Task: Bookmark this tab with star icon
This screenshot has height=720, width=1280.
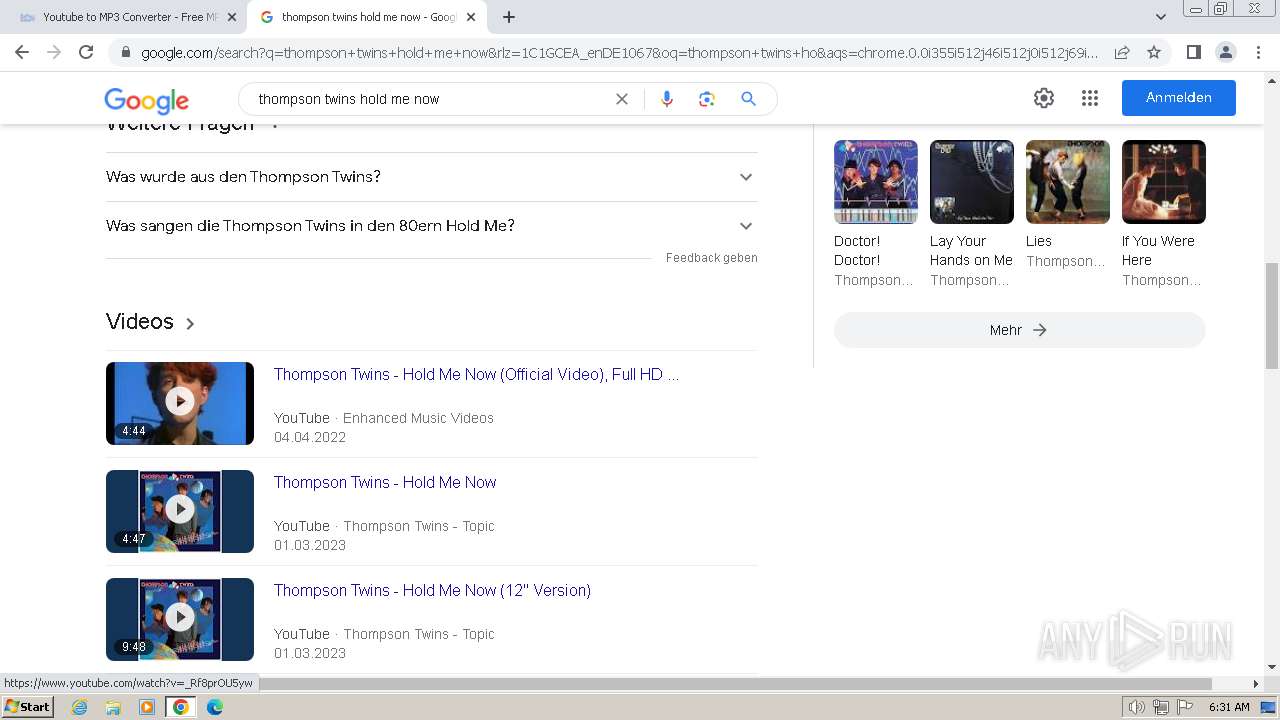Action: pos(1154,52)
